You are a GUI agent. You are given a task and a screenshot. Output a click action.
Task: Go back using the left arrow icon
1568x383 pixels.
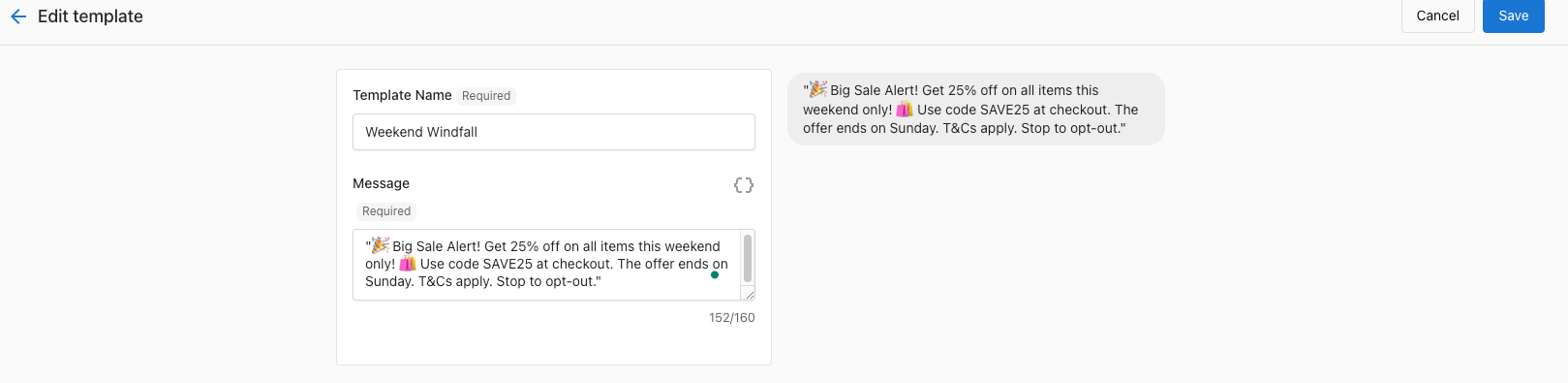[17, 16]
